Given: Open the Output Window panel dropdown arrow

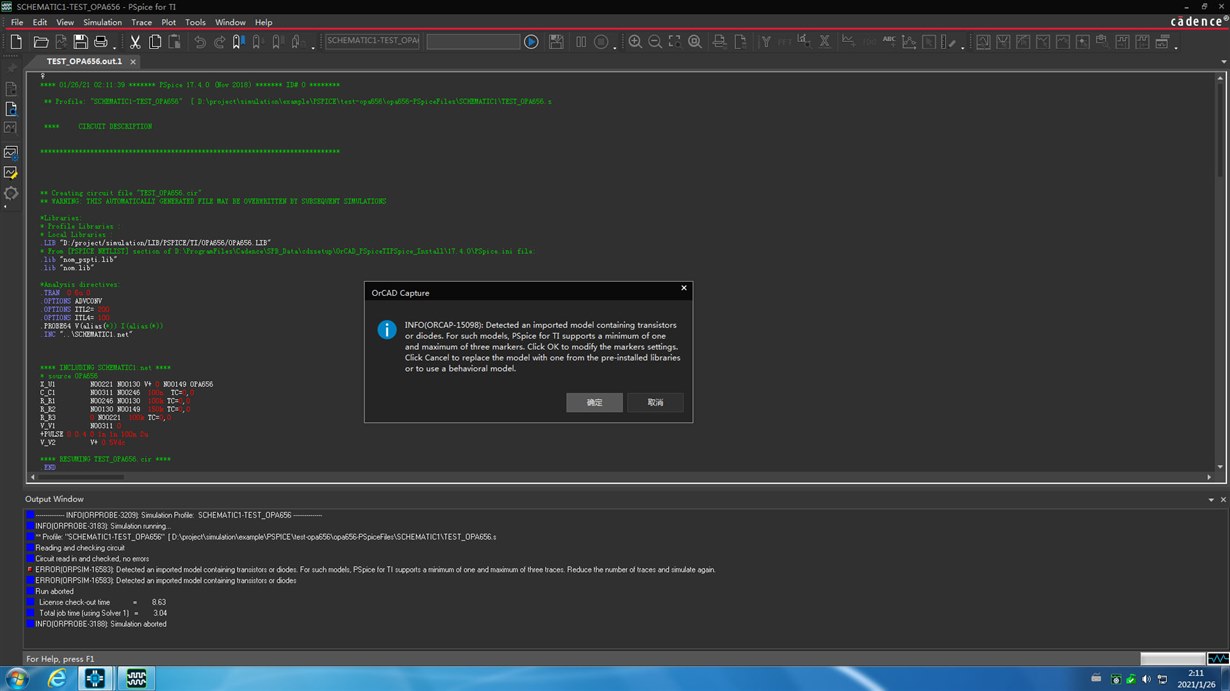Looking at the screenshot, I should click(1211, 499).
